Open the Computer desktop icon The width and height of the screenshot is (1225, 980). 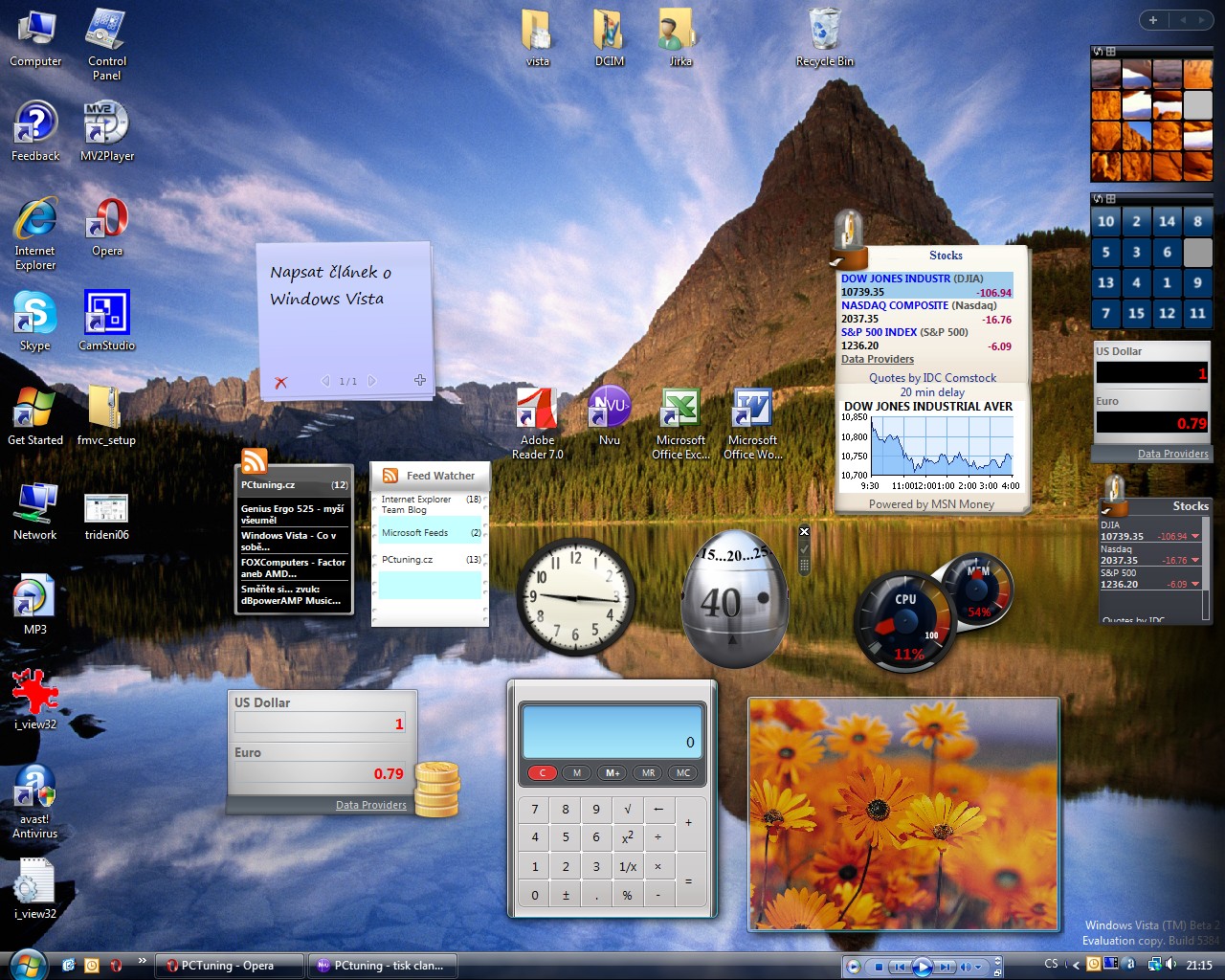[35, 38]
